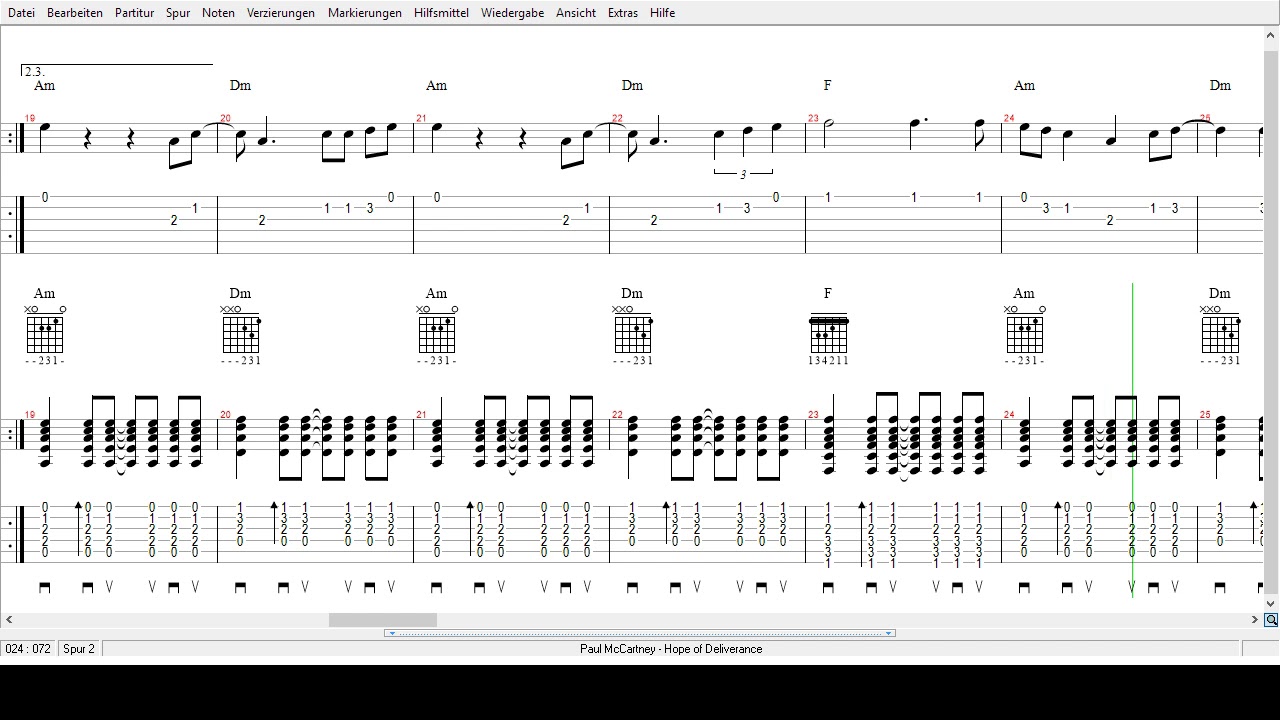Click the upstroke arrow in measure 19 tab
Screen dimensions: 1280x720
[78, 528]
